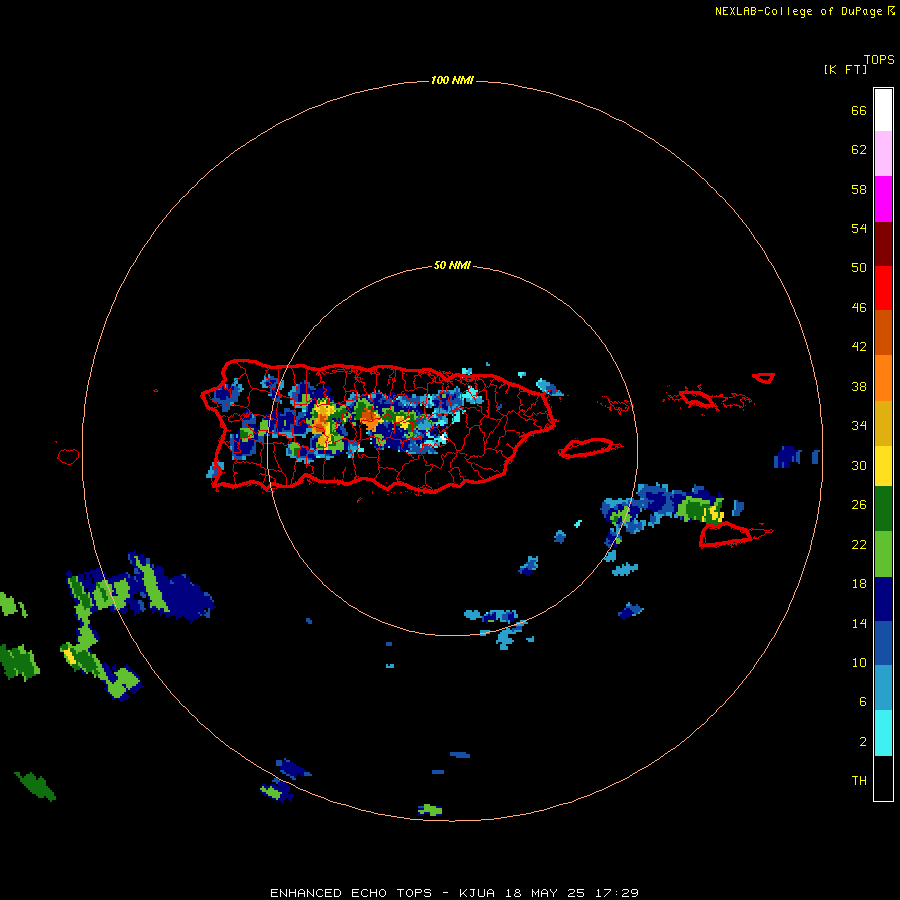Click the 'NEXLAB-College of DuPage' credit text
Screen dimensions: 900x900
tap(798, 11)
